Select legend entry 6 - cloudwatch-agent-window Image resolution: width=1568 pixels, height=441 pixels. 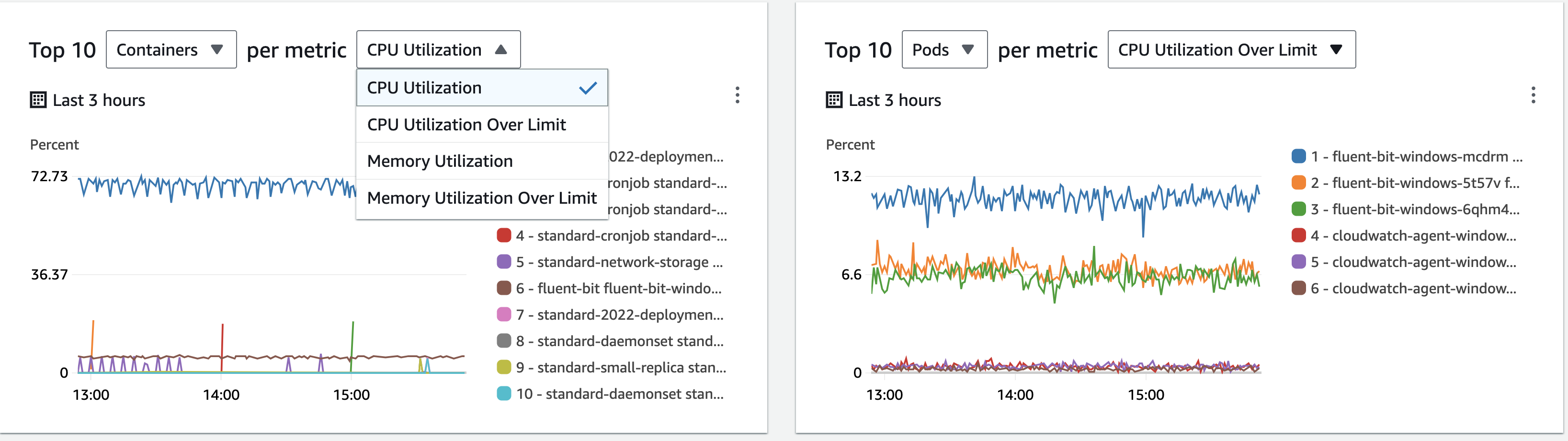point(1413,288)
